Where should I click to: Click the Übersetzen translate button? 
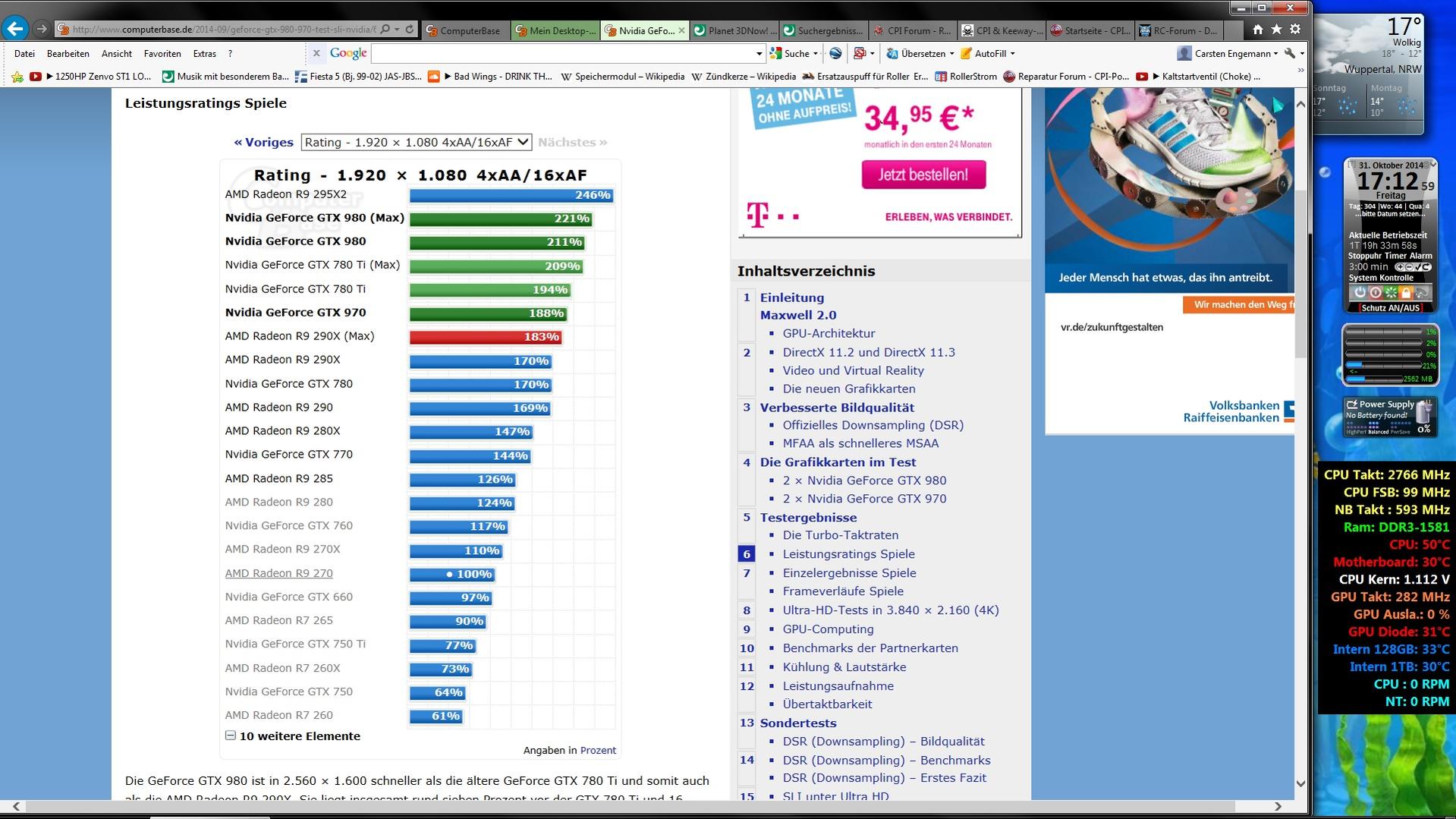tap(920, 53)
